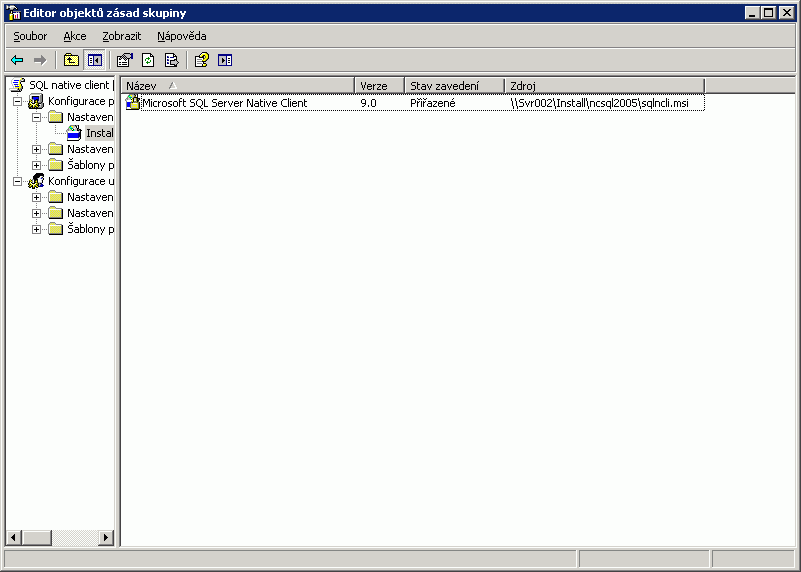Select the Microsoft SQL Server Native Client package
The width and height of the screenshot is (801, 572).
tap(224, 103)
